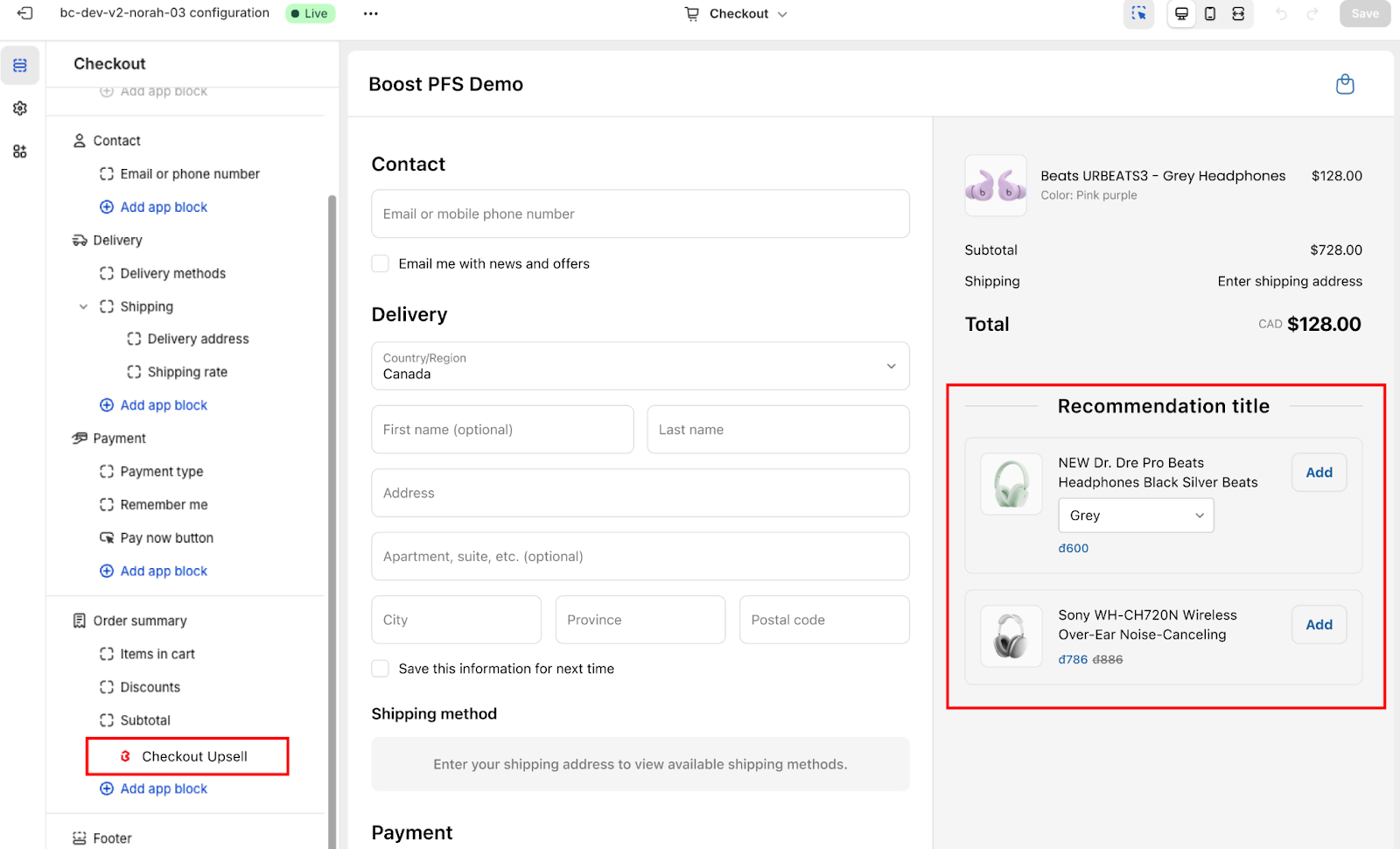1400x849 pixels.
Task: Click the Payment section icon
Action: tap(80, 439)
